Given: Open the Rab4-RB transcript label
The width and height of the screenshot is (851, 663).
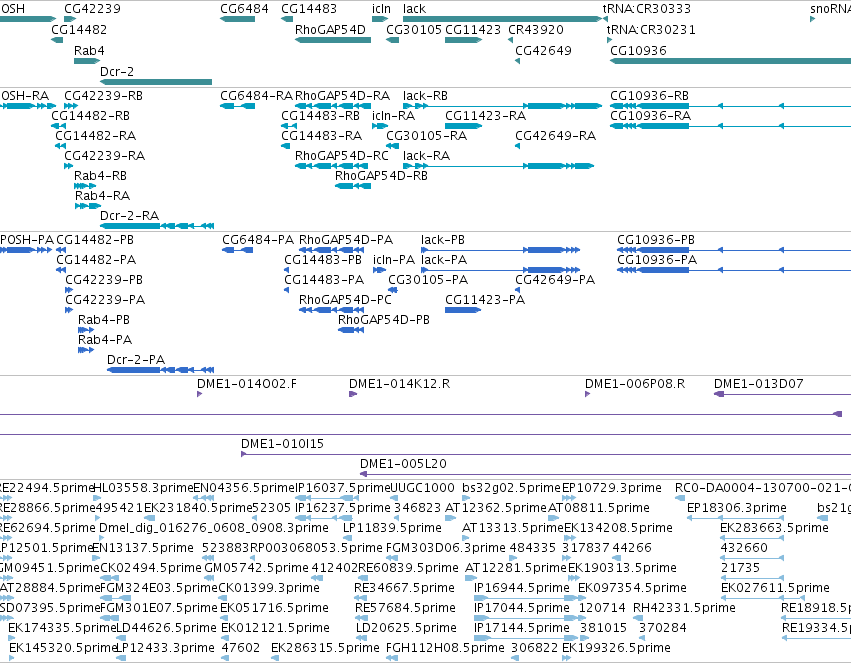Looking at the screenshot, I should pyautogui.click(x=100, y=175).
